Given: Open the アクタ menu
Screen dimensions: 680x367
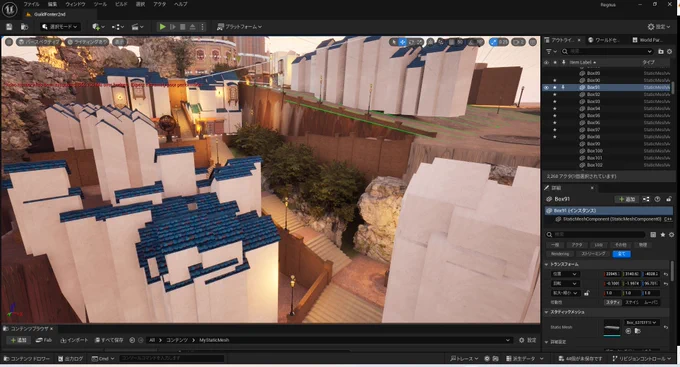Looking at the screenshot, I should 160,4.
